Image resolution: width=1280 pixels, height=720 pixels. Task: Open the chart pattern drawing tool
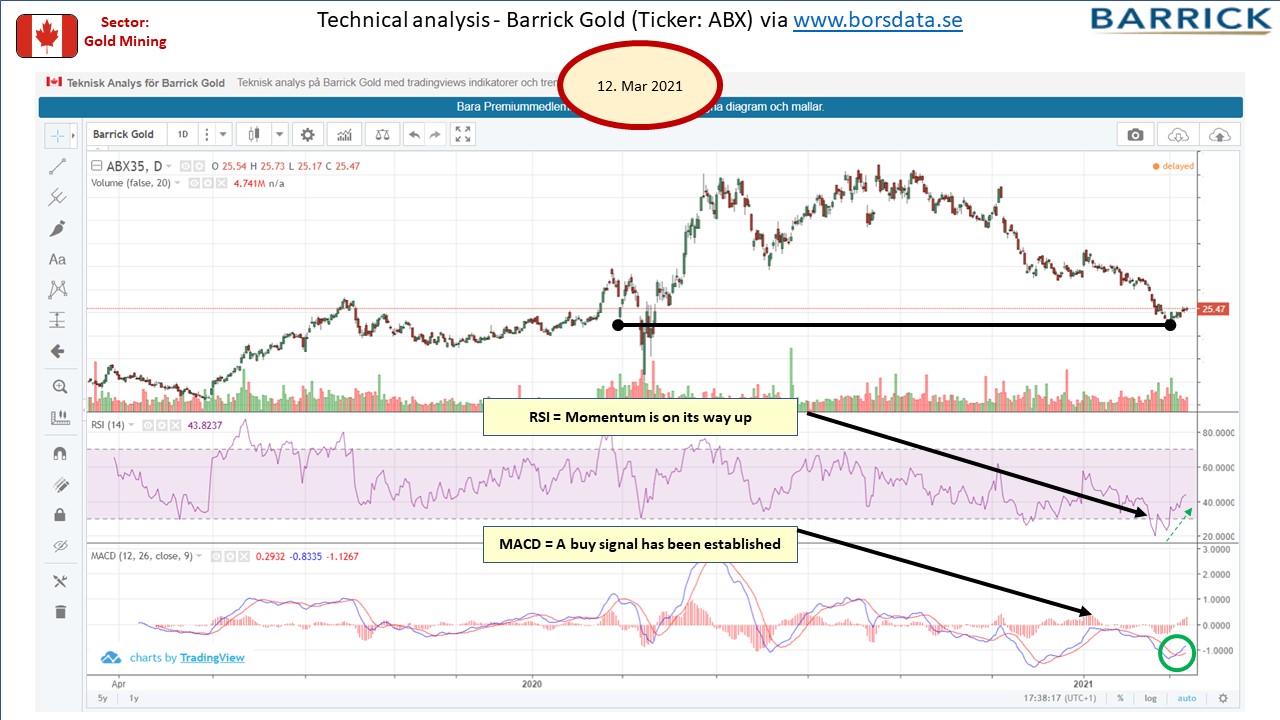pos(58,290)
